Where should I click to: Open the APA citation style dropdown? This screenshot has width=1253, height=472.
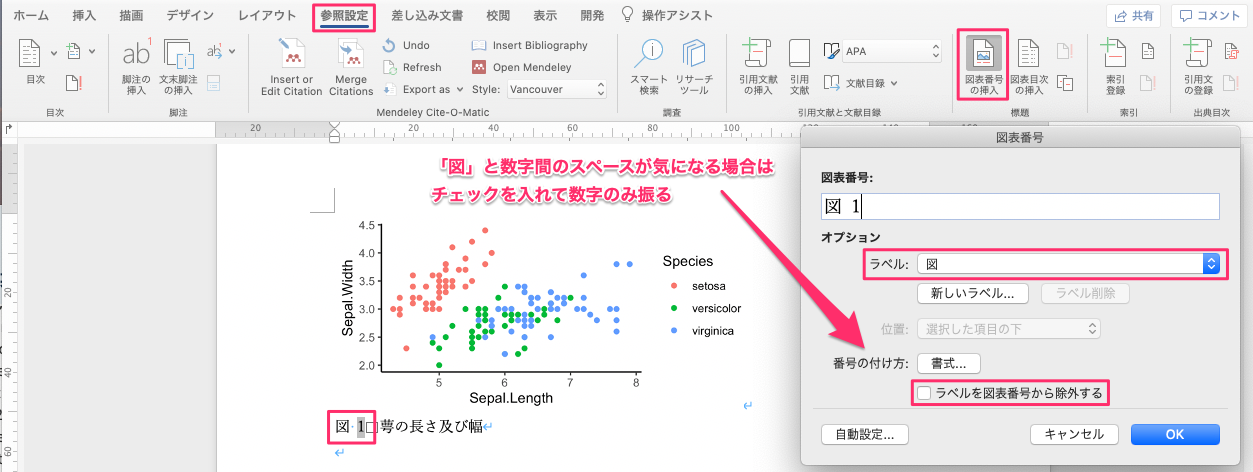(892, 50)
